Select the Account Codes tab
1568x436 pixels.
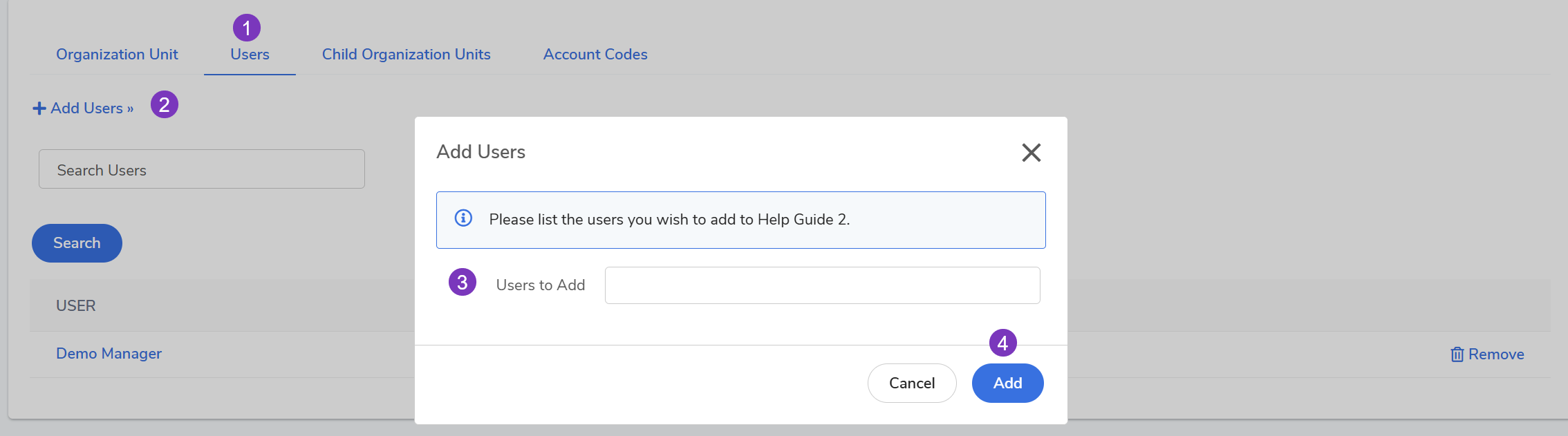pyautogui.click(x=595, y=55)
